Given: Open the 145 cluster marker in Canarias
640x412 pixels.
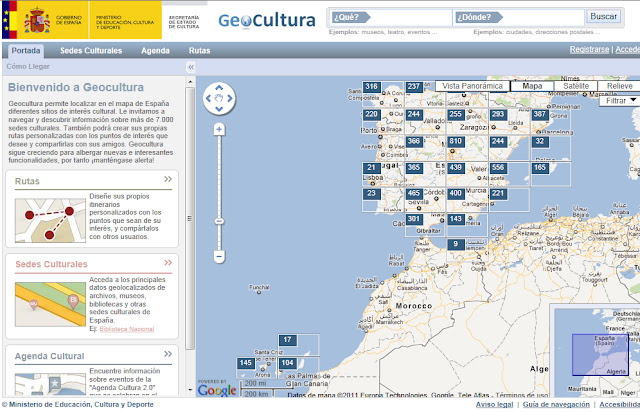Looking at the screenshot, I should pyautogui.click(x=246, y=363).
